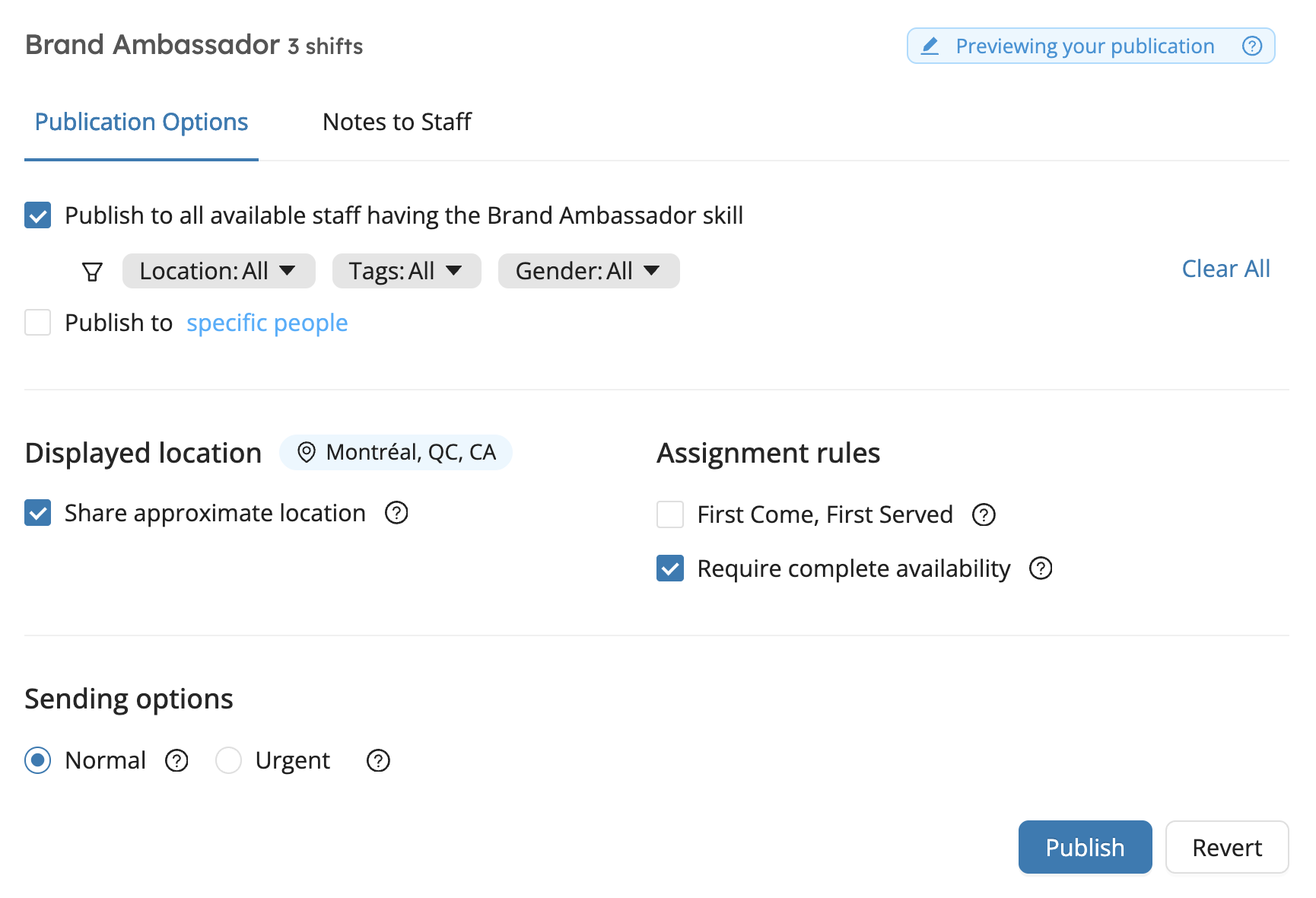Click the location pin icon for Montréal

pyautogui.click(x=307, y=453)
